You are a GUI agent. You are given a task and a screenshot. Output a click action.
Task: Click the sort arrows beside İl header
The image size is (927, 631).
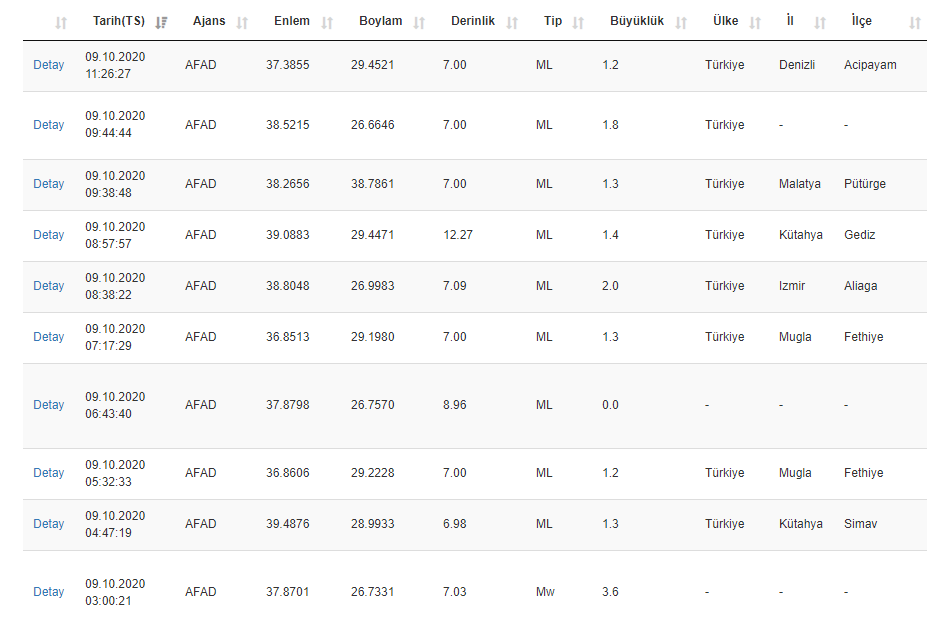tap(820, 22)
